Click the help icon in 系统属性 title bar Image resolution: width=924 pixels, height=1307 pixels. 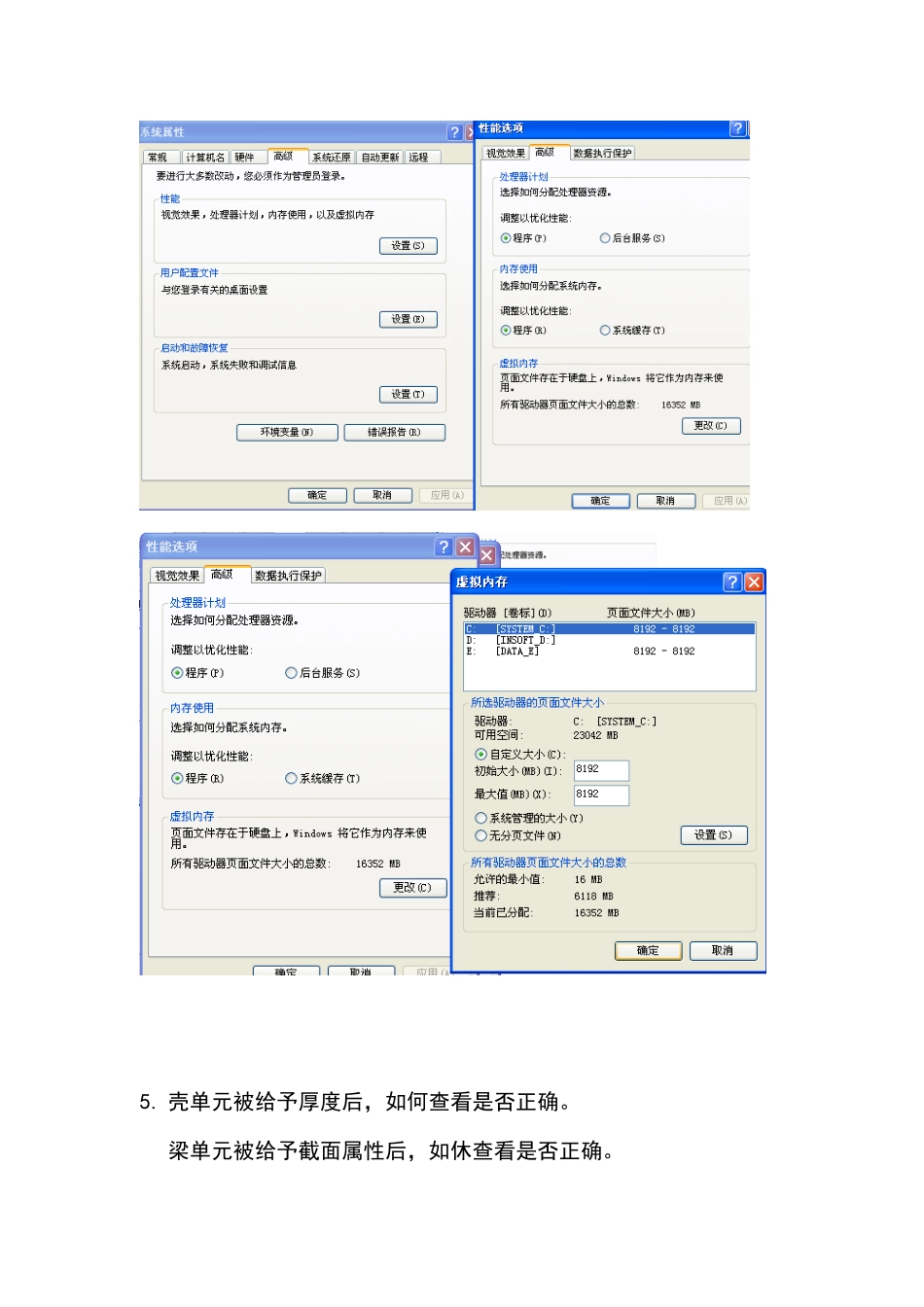(x=454, y=132)
